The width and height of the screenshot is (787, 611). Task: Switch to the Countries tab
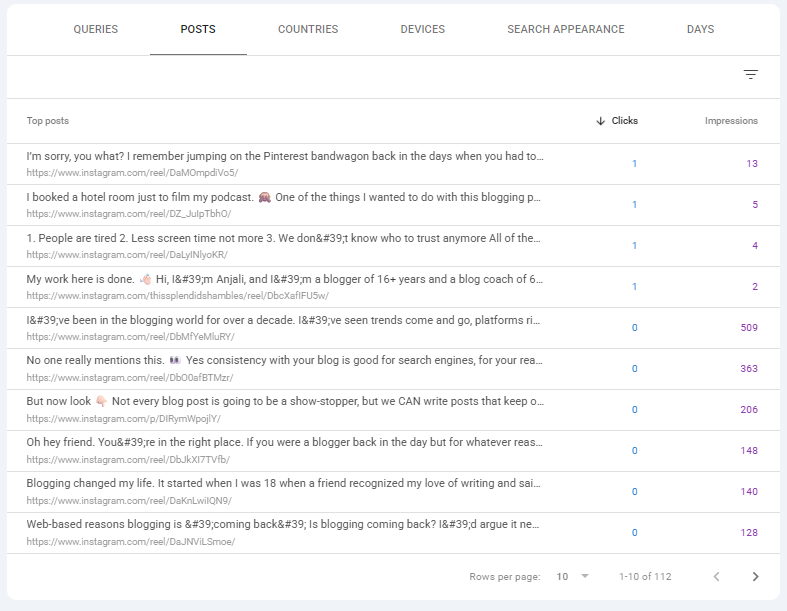pyautogui.click(x=308, y=29)
